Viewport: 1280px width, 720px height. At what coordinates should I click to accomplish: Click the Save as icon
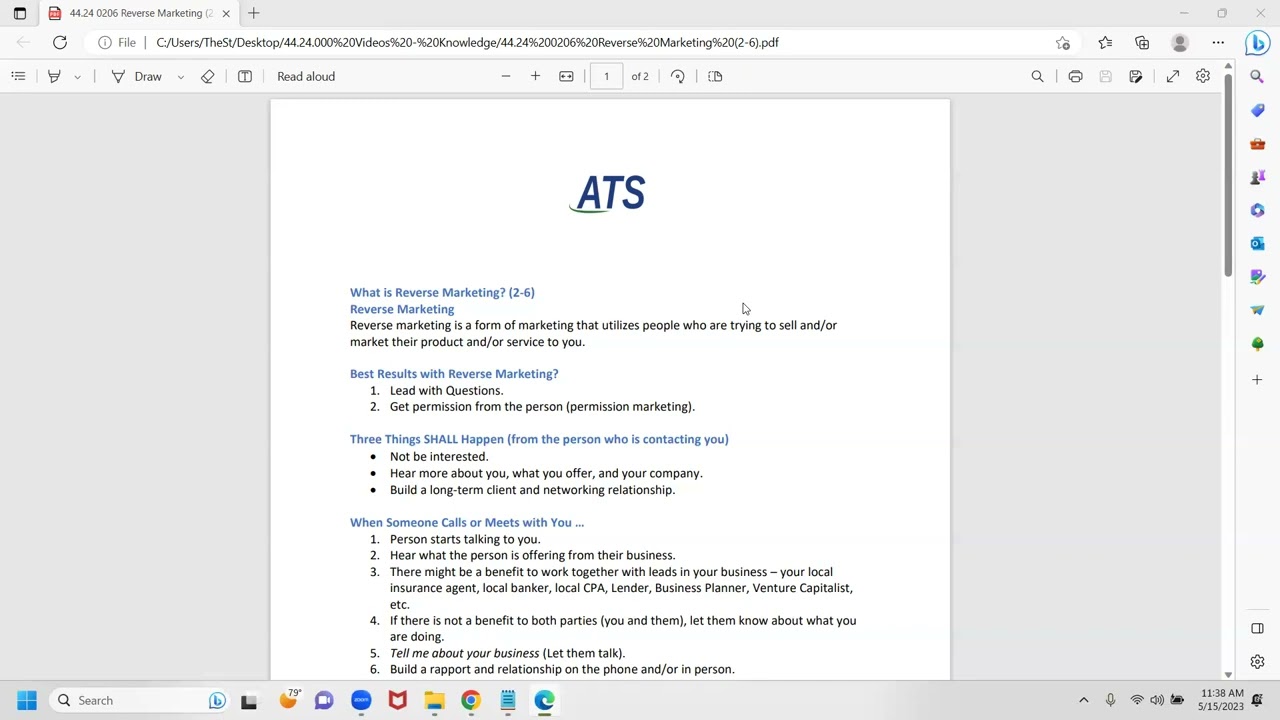(x=1136, y=76)
